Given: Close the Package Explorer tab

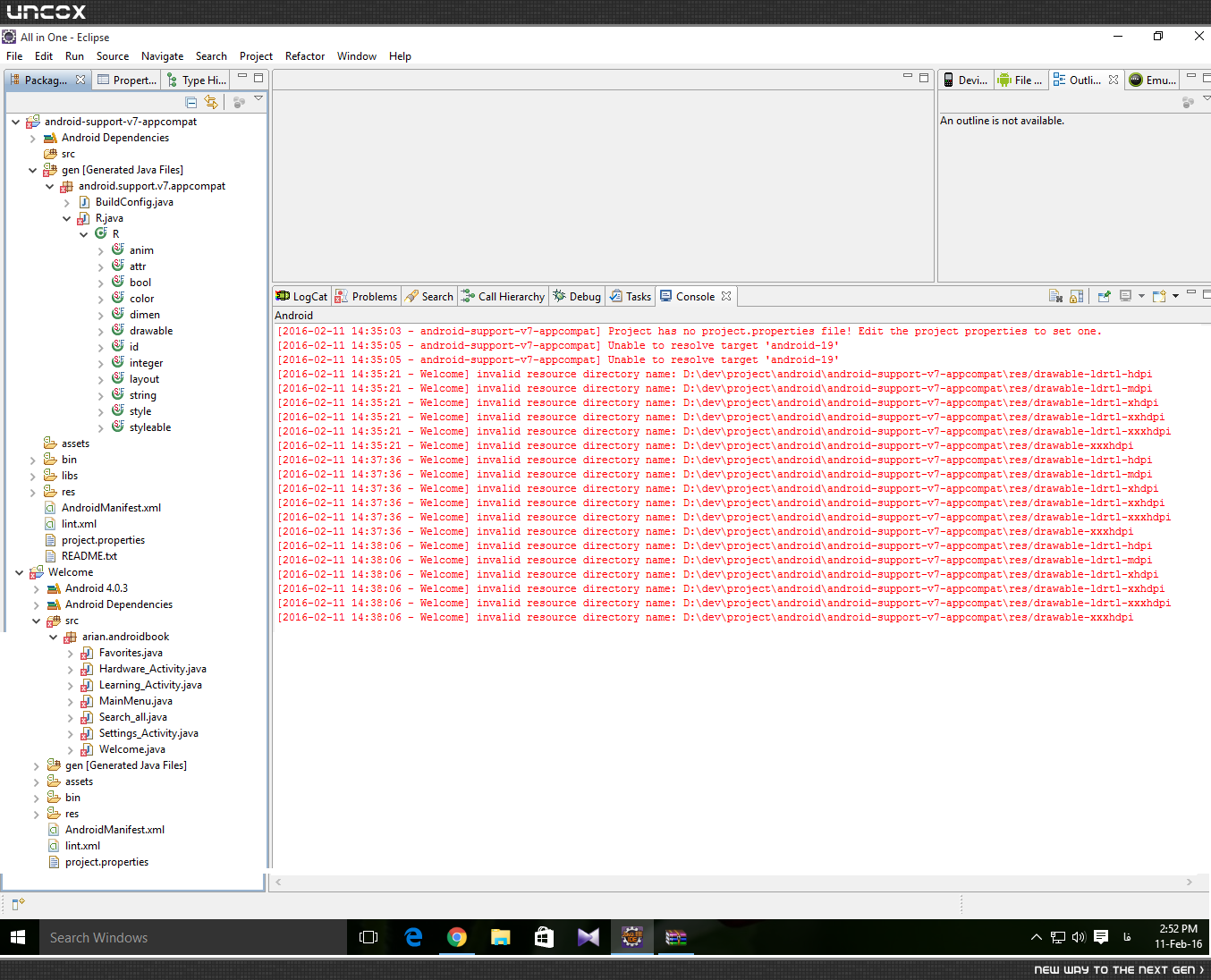Looking at the screenshot, I should (x=80, y=80).
